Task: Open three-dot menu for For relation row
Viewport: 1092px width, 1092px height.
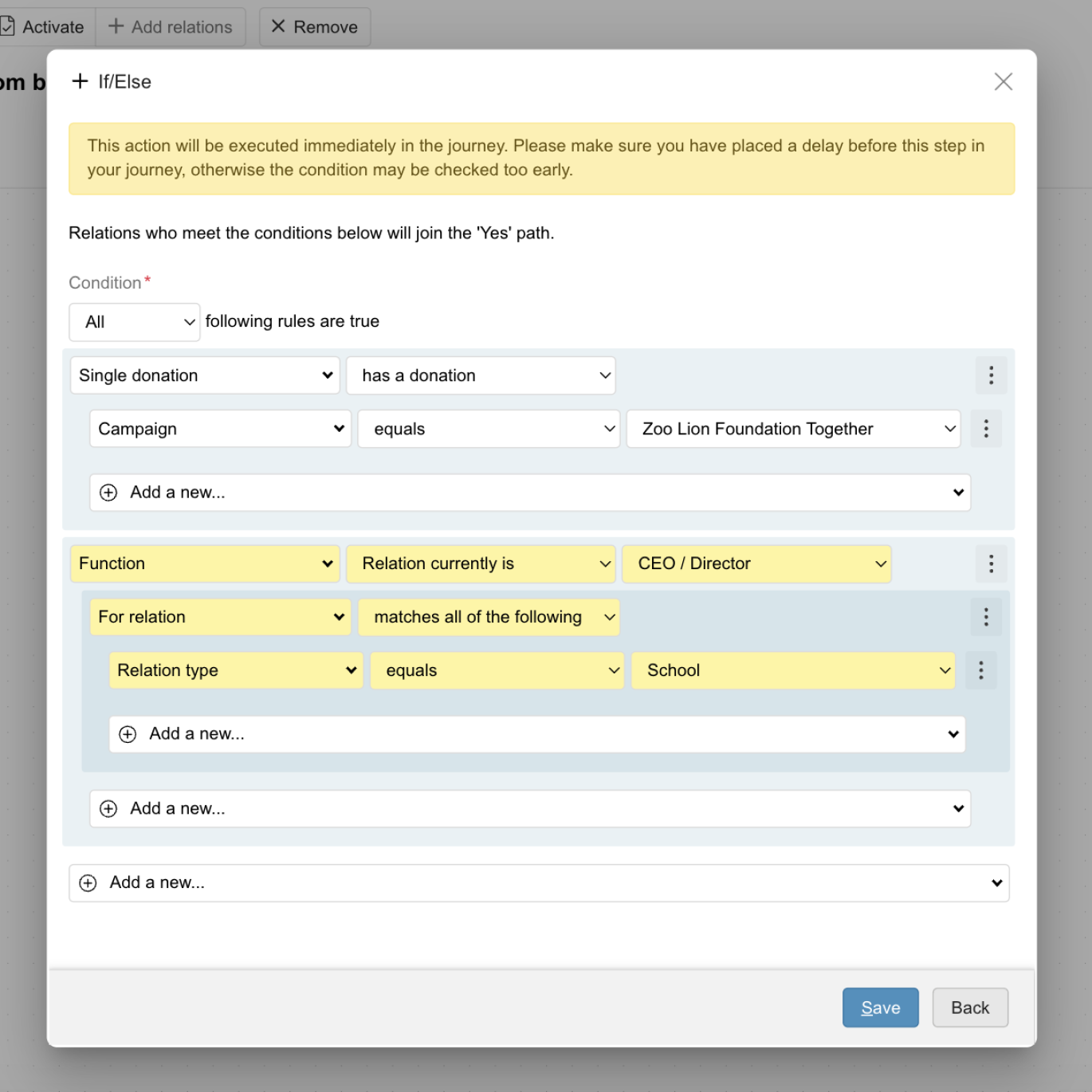Action: coord(986,617)
